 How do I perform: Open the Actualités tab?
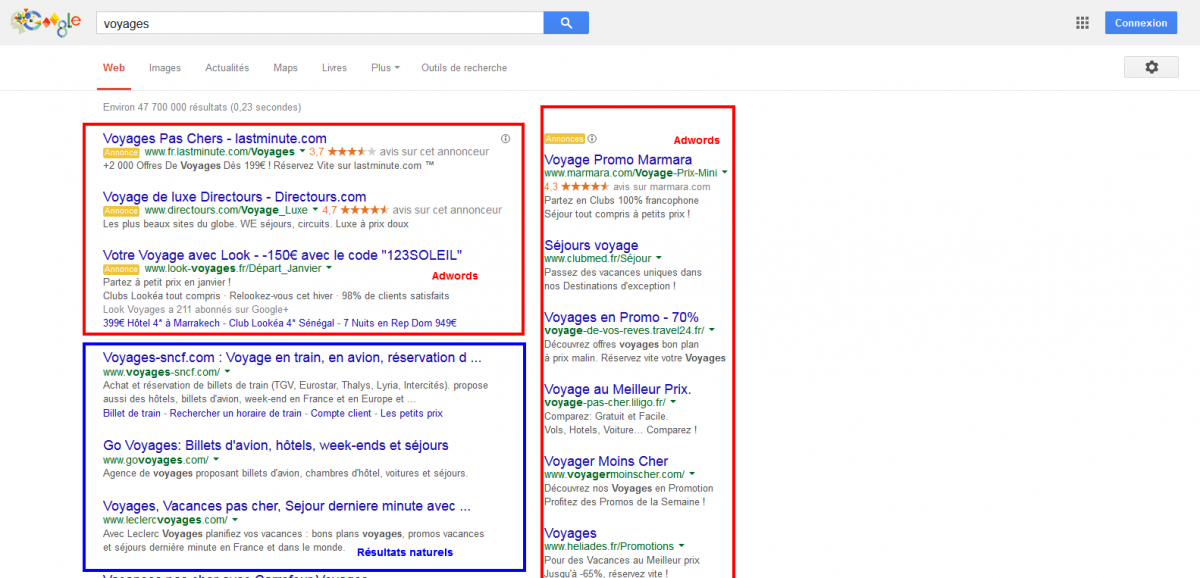tap(227, 68)
